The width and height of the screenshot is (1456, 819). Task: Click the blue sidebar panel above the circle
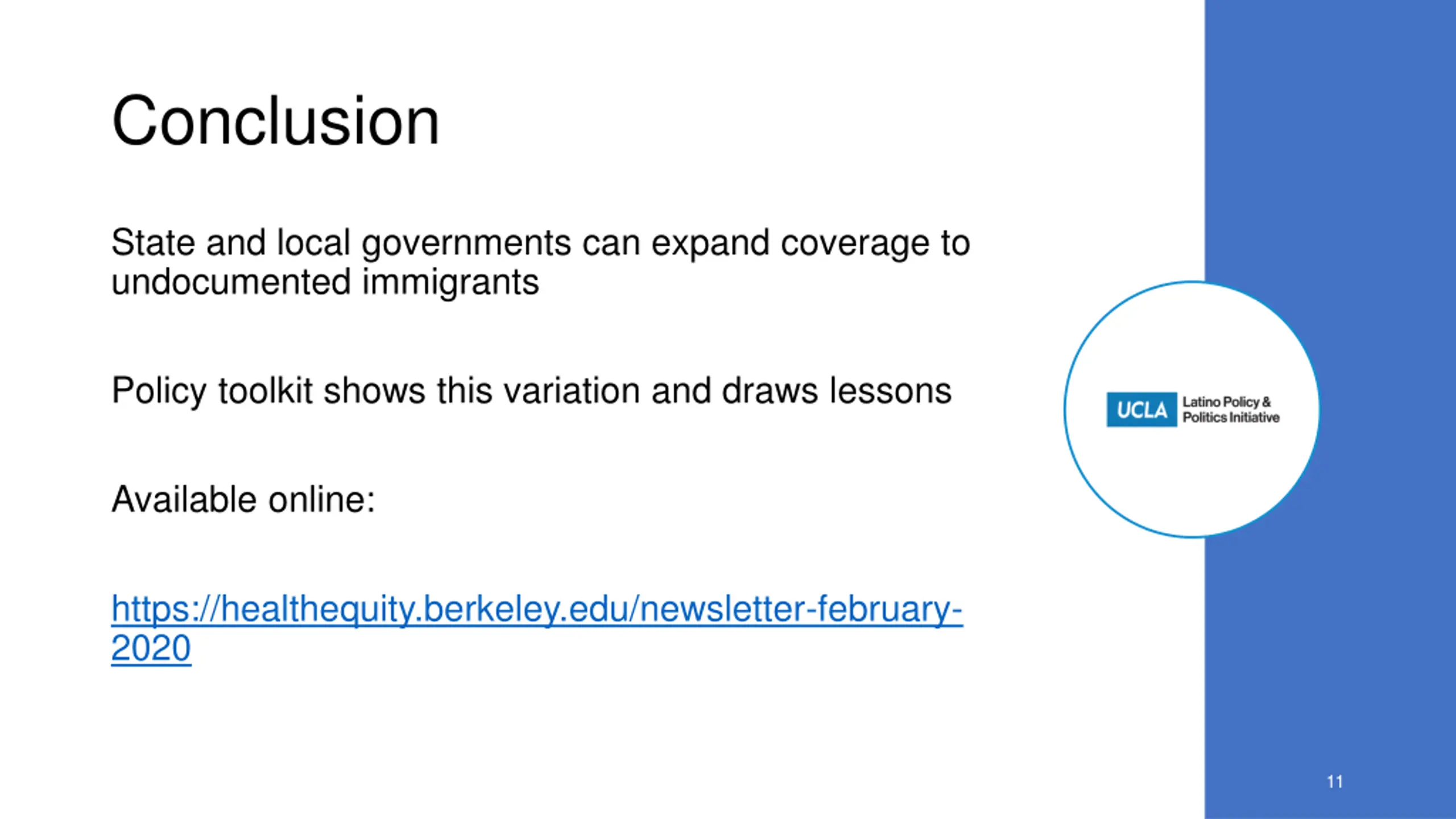(1330, 136)
